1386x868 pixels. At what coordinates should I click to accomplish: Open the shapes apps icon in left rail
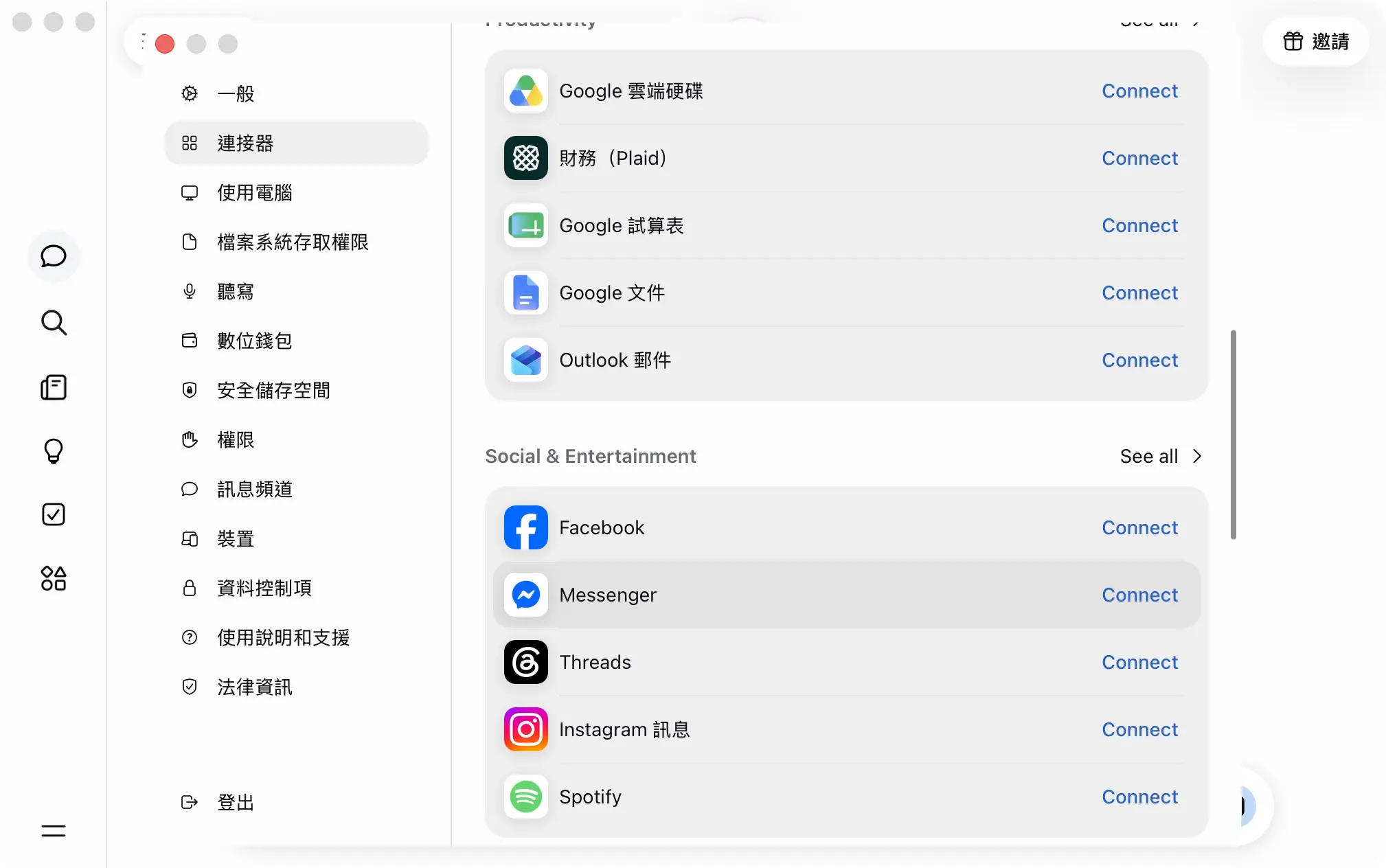(x=54, y=578)
